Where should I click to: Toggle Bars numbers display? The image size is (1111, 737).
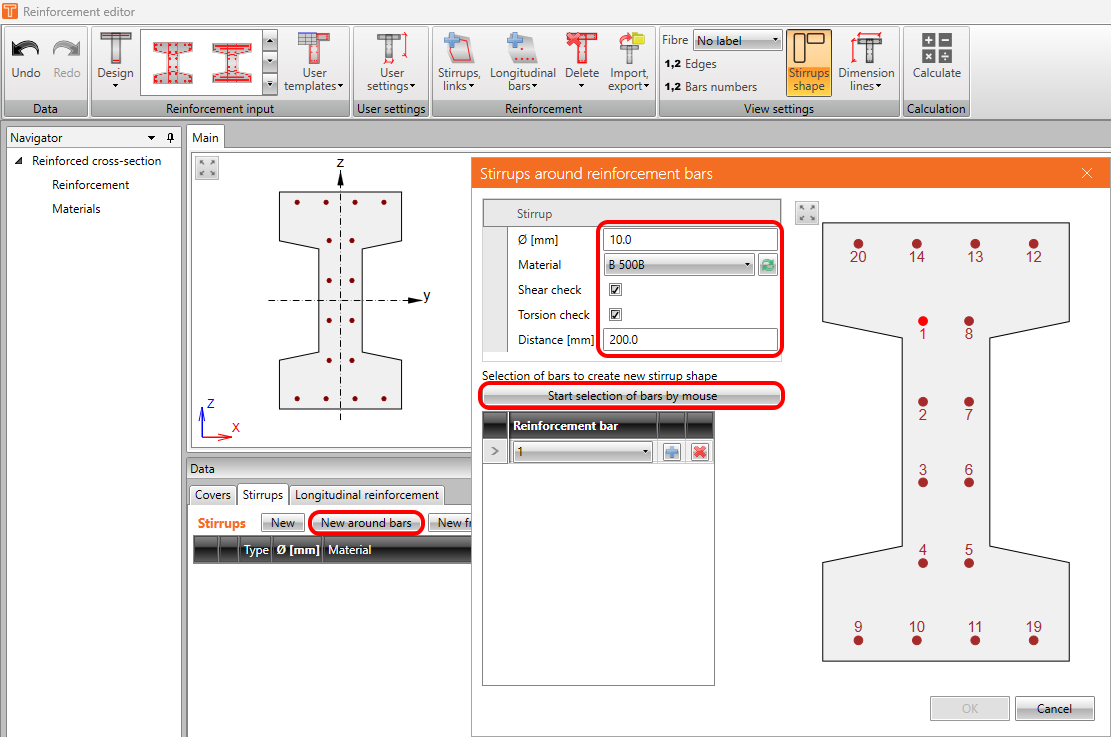point(711,87)
